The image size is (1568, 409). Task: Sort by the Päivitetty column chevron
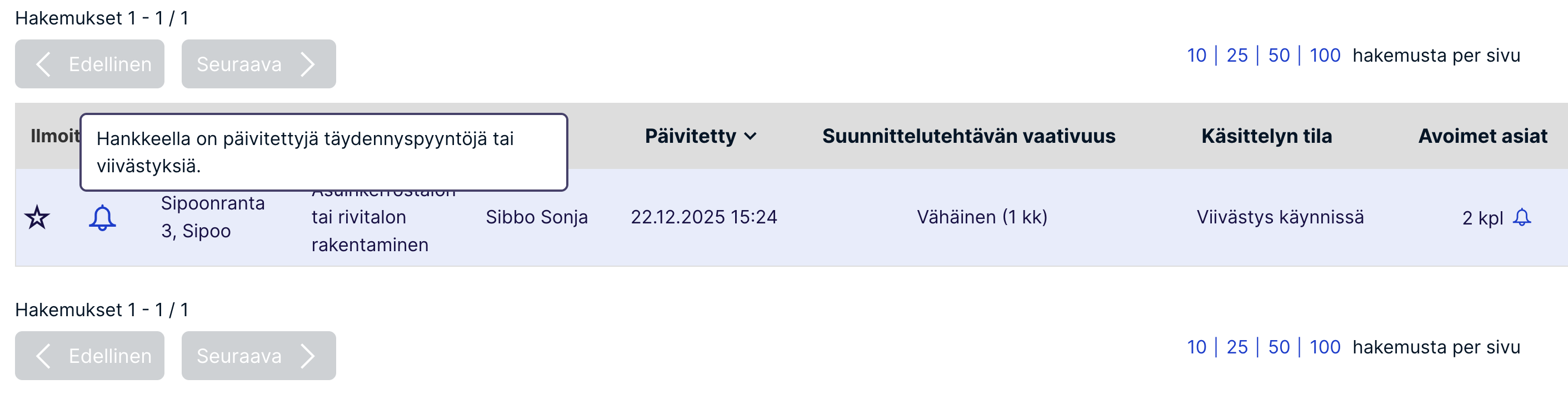pyautogui.click(x=751, y=136)
